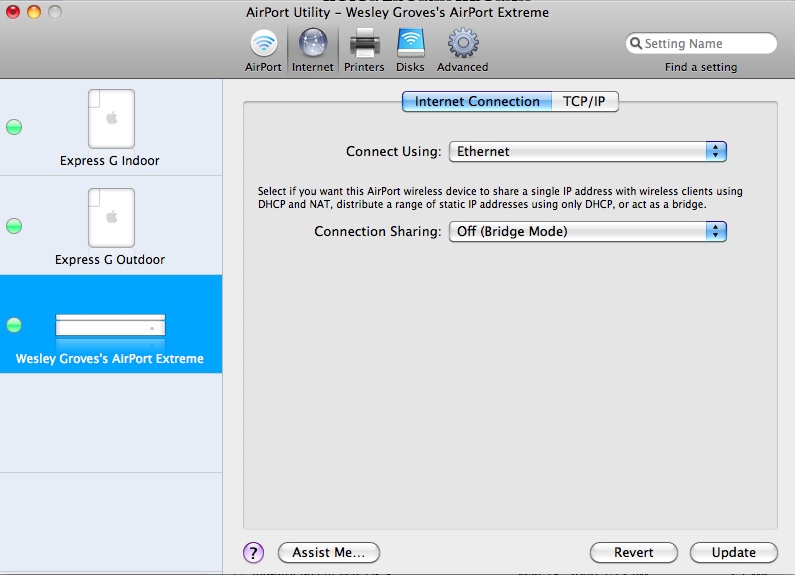Open the Printers settings icon
Screen dimensions: 795x575
(364, 50)
